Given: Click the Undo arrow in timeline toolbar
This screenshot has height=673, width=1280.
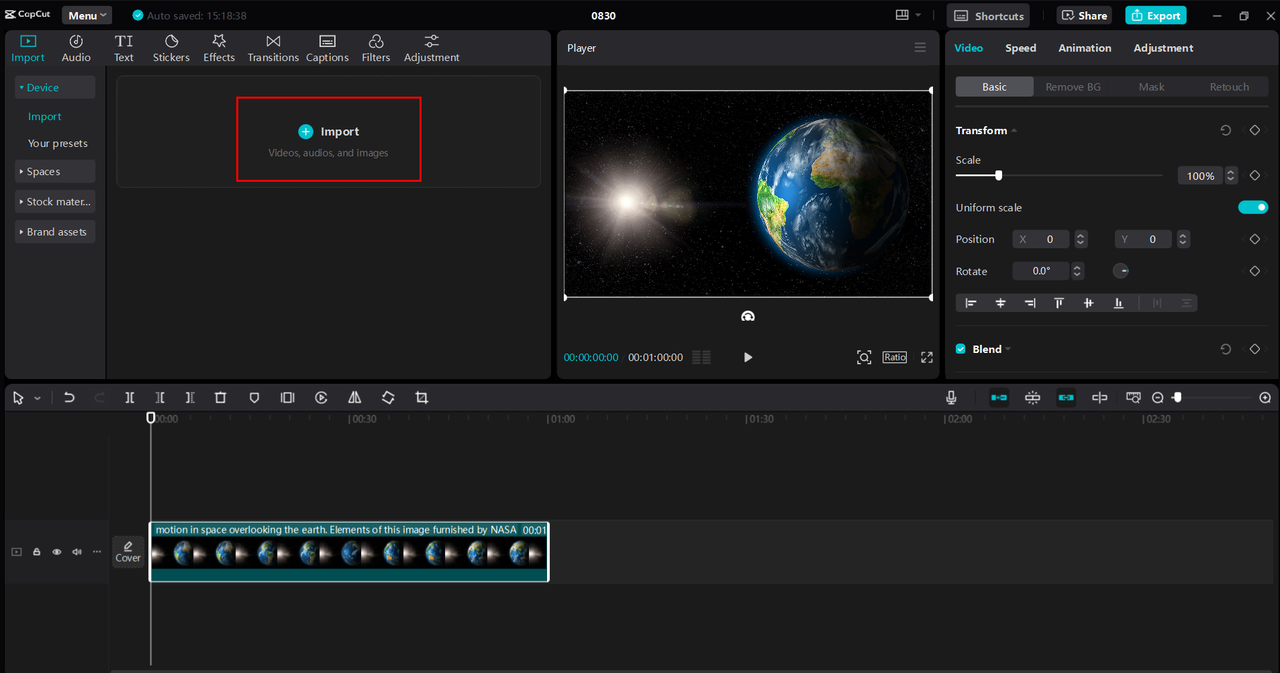Looking at the screenshot, I should [69, 397].
